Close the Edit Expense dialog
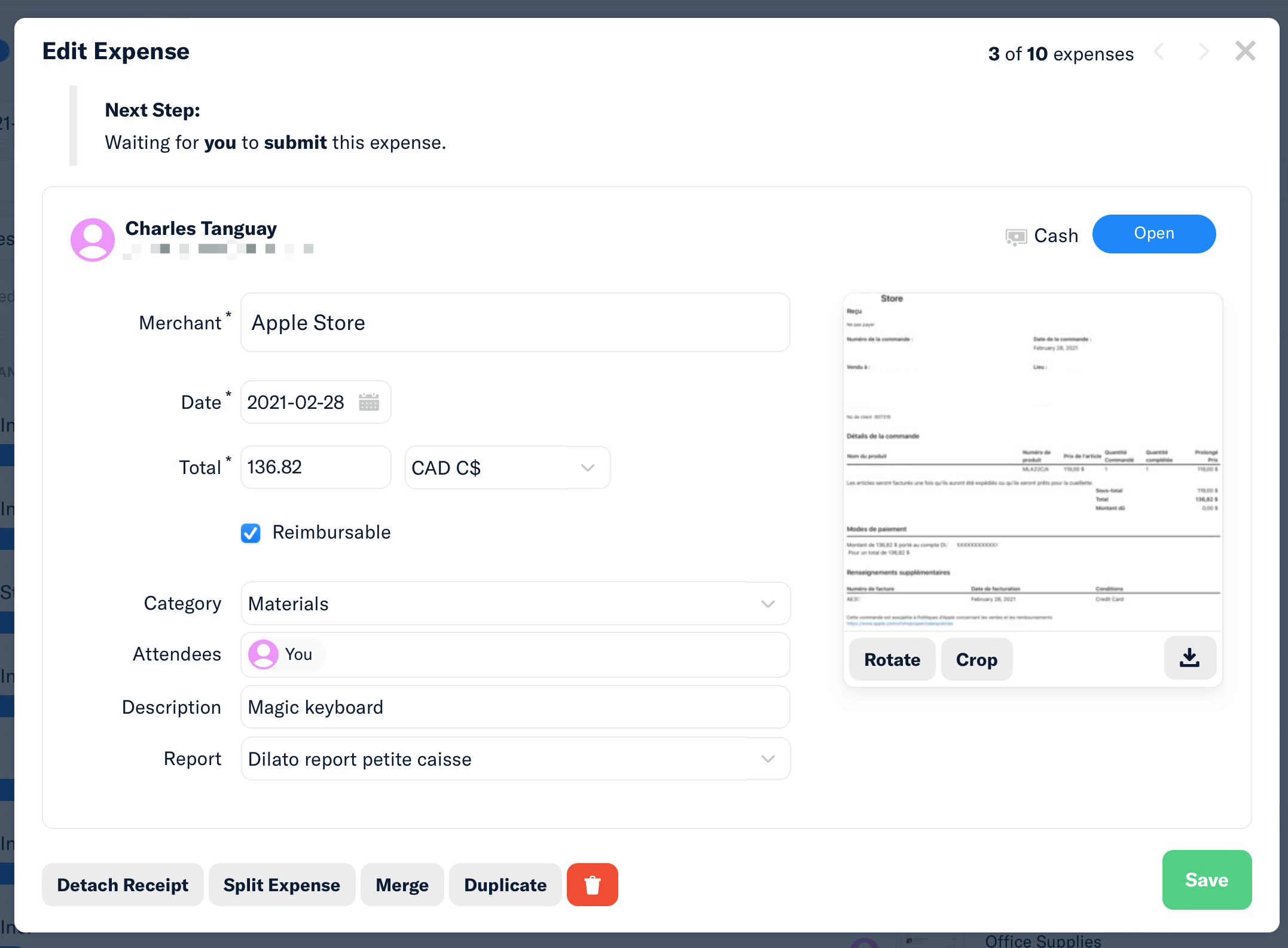The width and height of the screenshot is (1288, 948). coord(1245,51)
